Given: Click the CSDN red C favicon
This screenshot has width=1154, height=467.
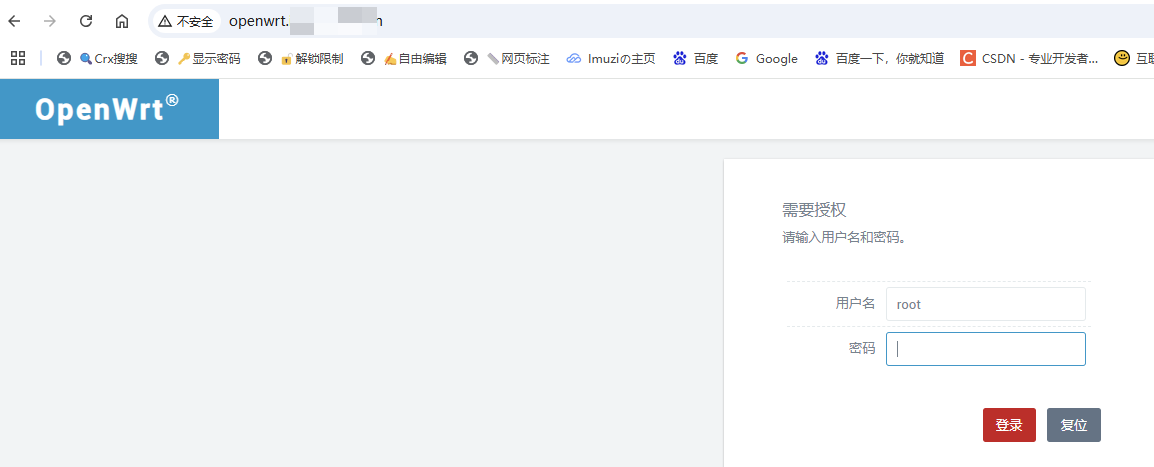Looking at the screenshot, I should coord(968,59).
